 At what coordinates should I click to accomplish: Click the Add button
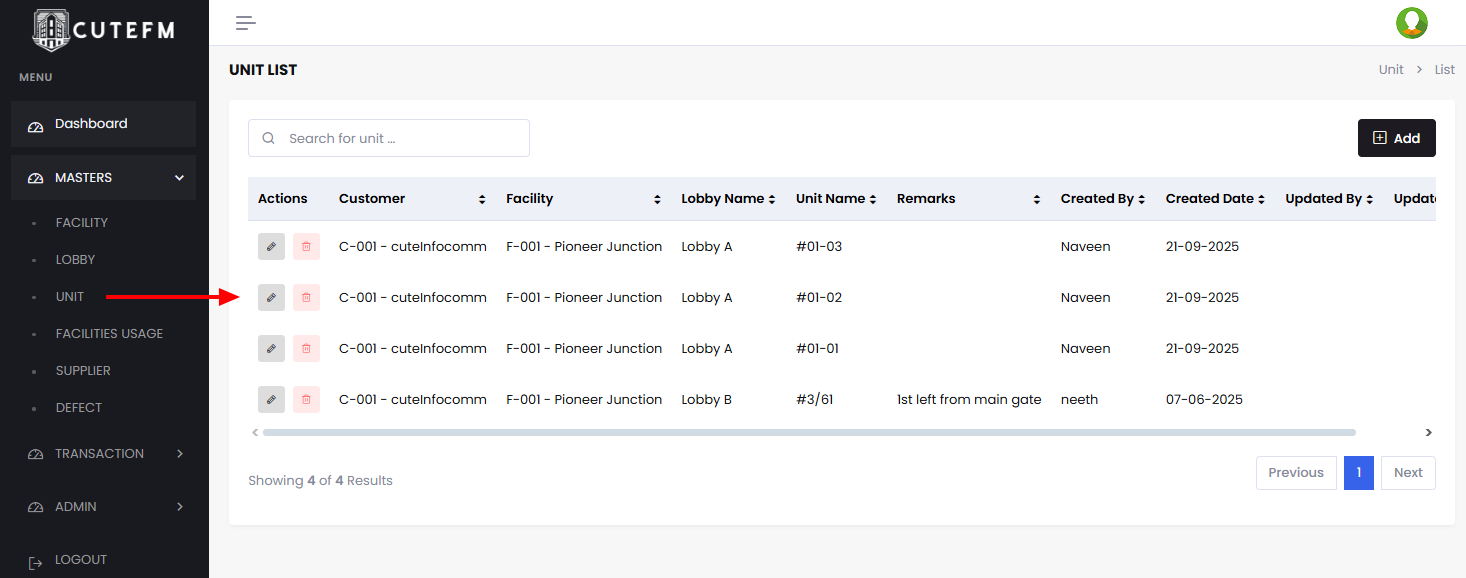[x=1396, y=138]
